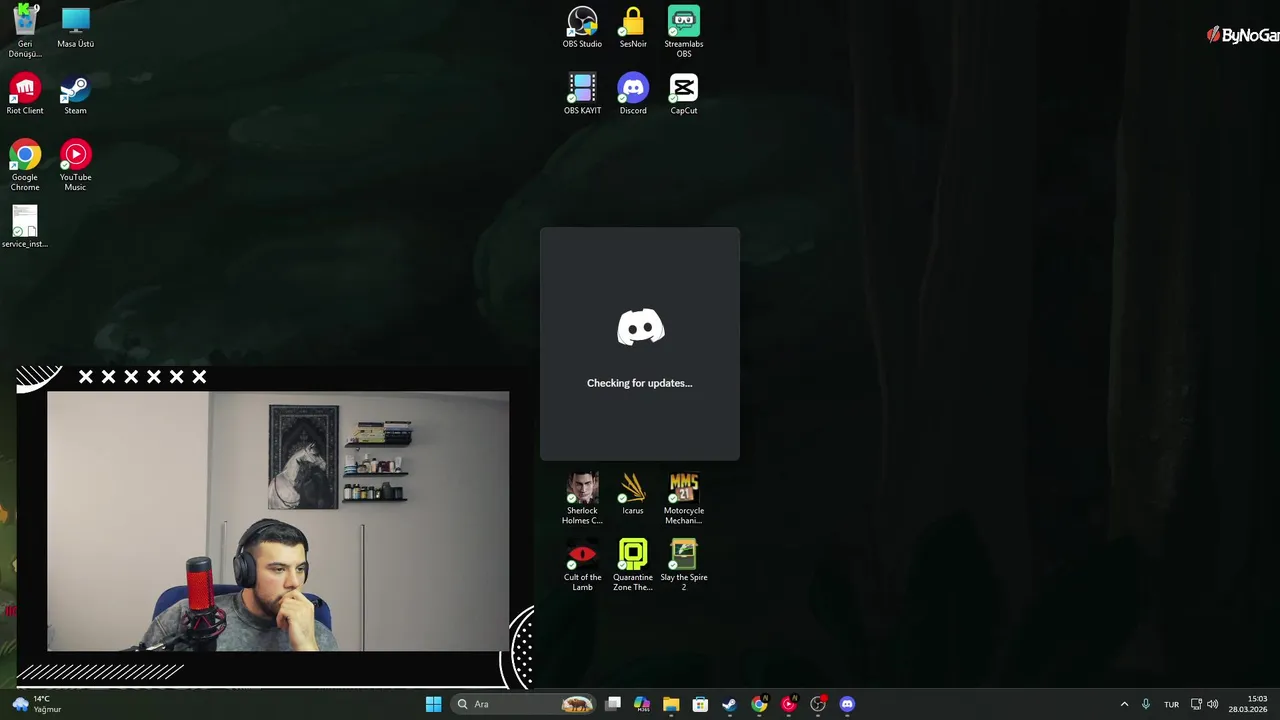
Task: Show hidden system tray icons
Action: tap(1124, 704)
